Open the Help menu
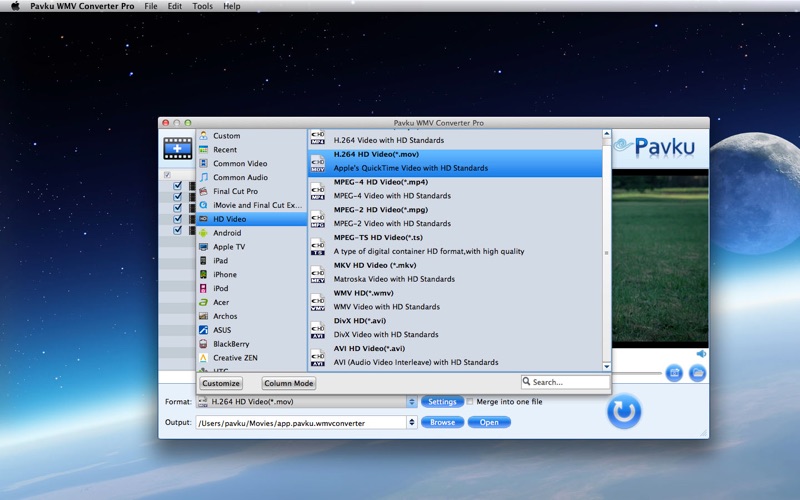This screenshot has width=800, height=500. pyautogui.click(x=232, y=6)
